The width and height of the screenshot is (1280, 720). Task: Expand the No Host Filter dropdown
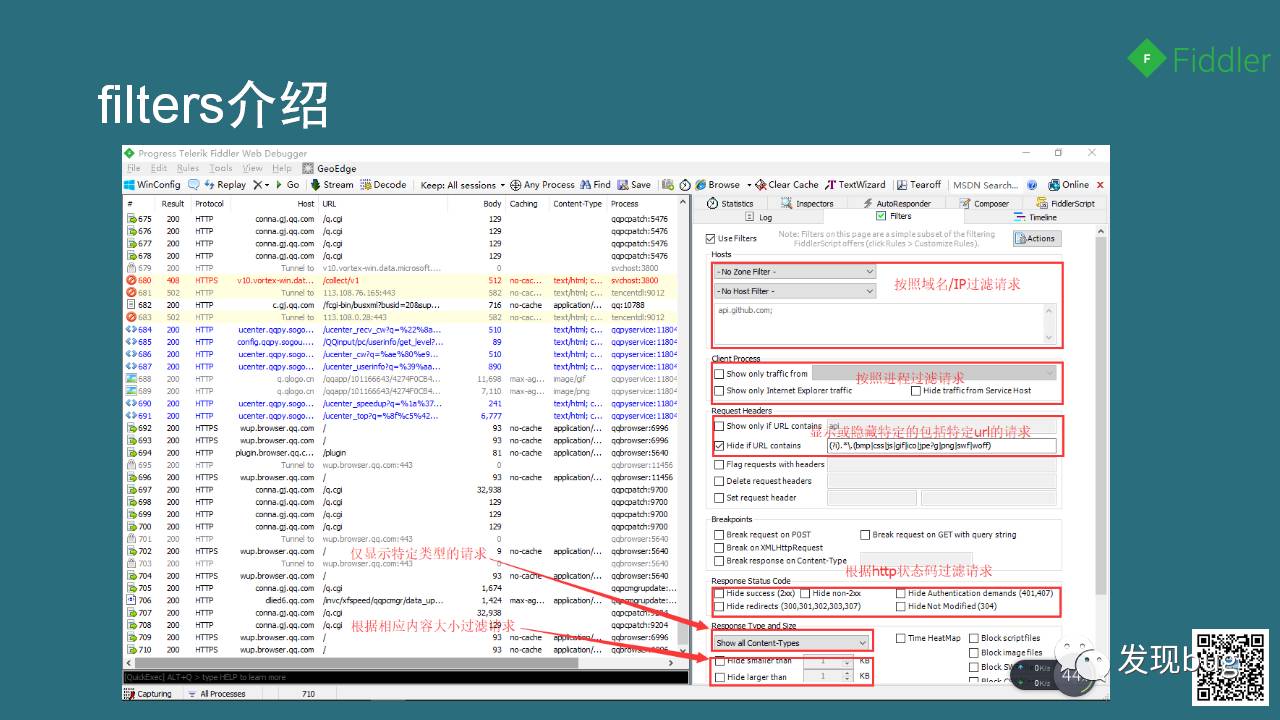[795, 291]
